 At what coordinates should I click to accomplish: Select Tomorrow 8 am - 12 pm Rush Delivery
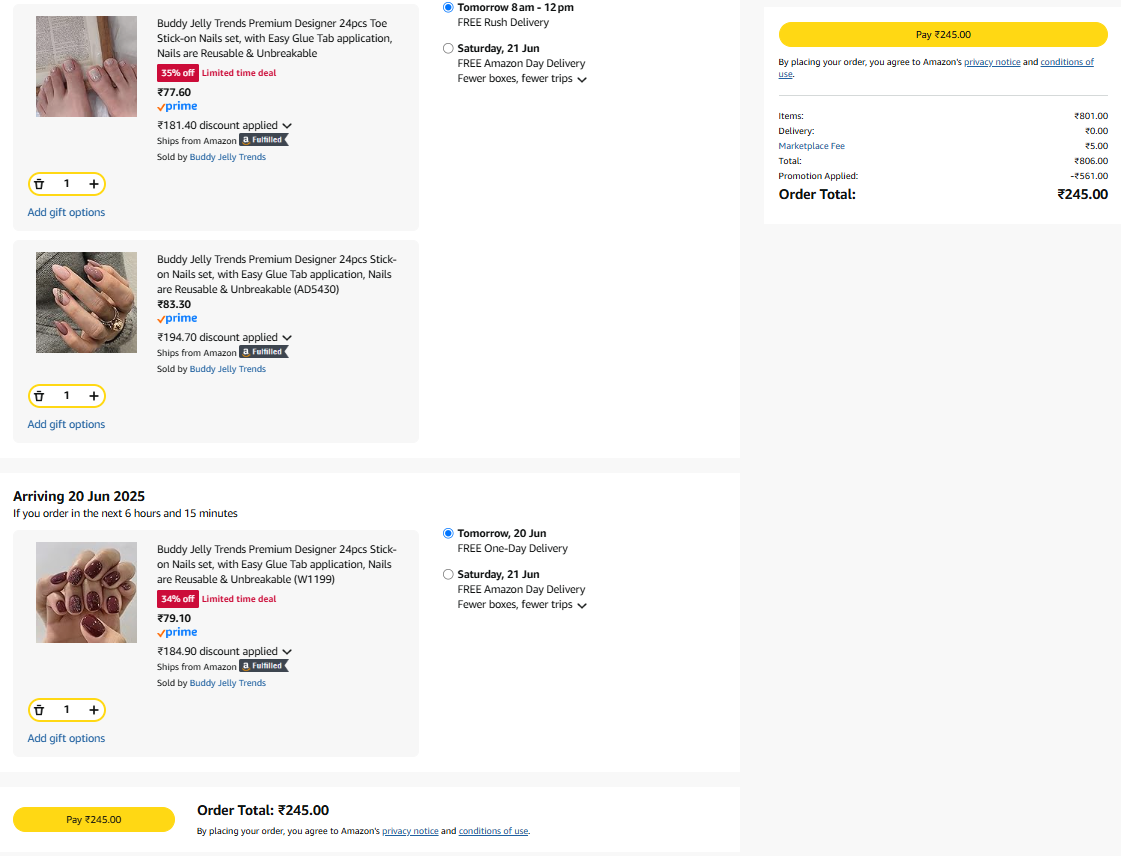point(448,7)
